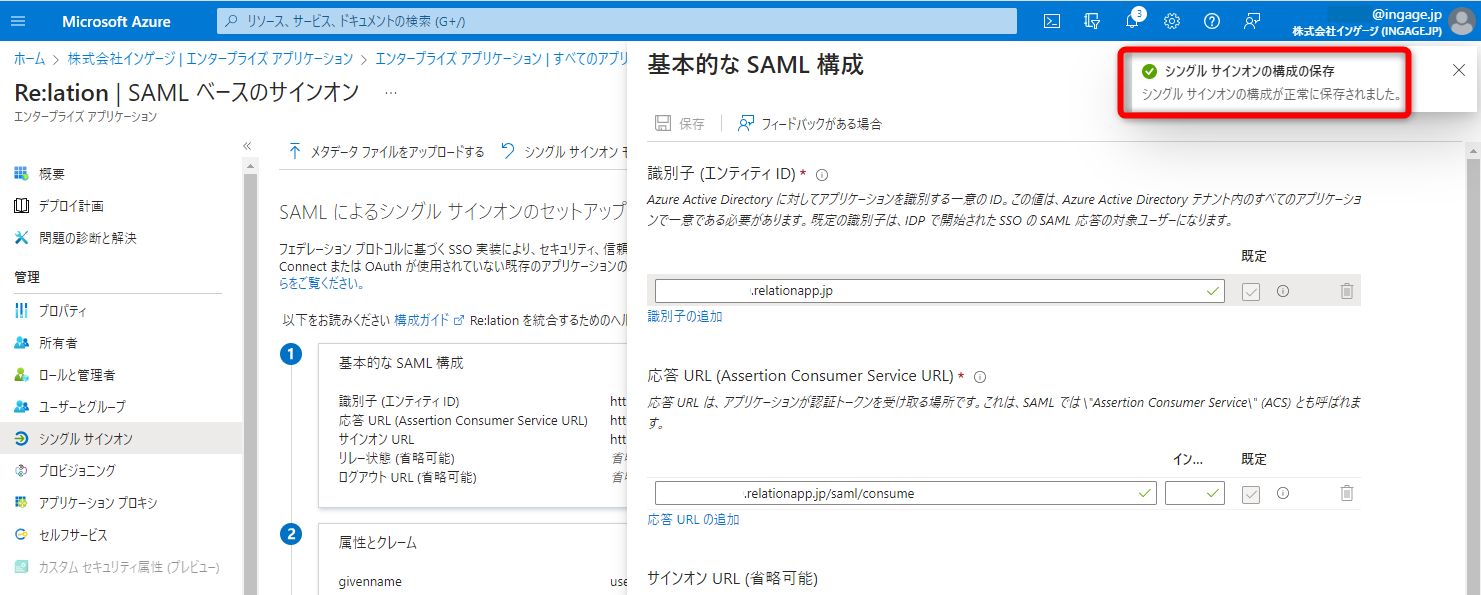Delete the relationapp.jp identifier row
Screen dimensions: 1481x595
pos(1347,292)
